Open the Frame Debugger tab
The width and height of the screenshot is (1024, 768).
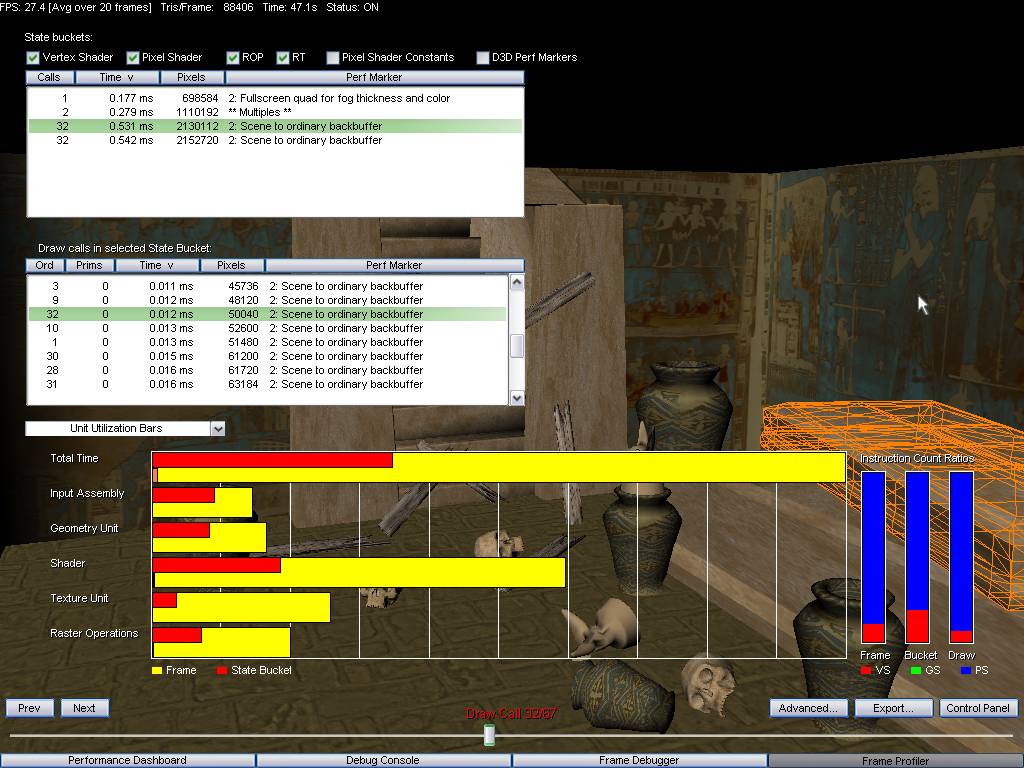[639, 760]
